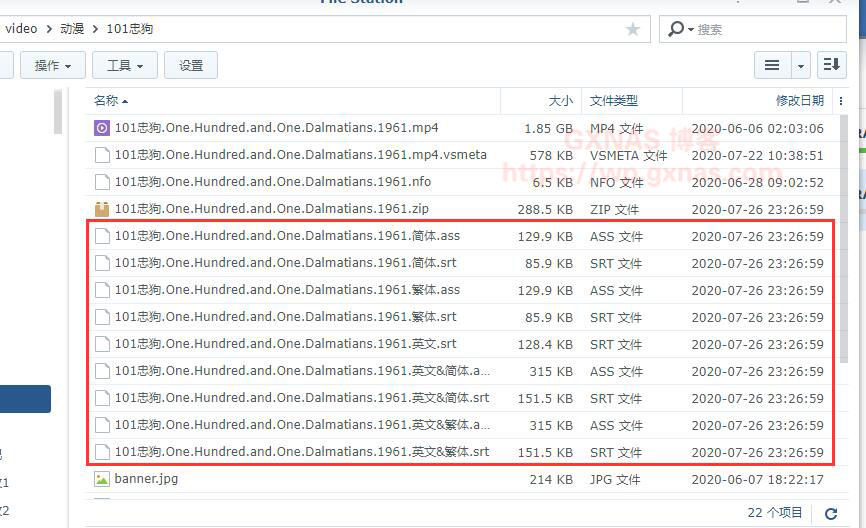The width and height of the screenshot is (866, 528).
Task: Click the list view mode icon
Action: tap(772, 65)
